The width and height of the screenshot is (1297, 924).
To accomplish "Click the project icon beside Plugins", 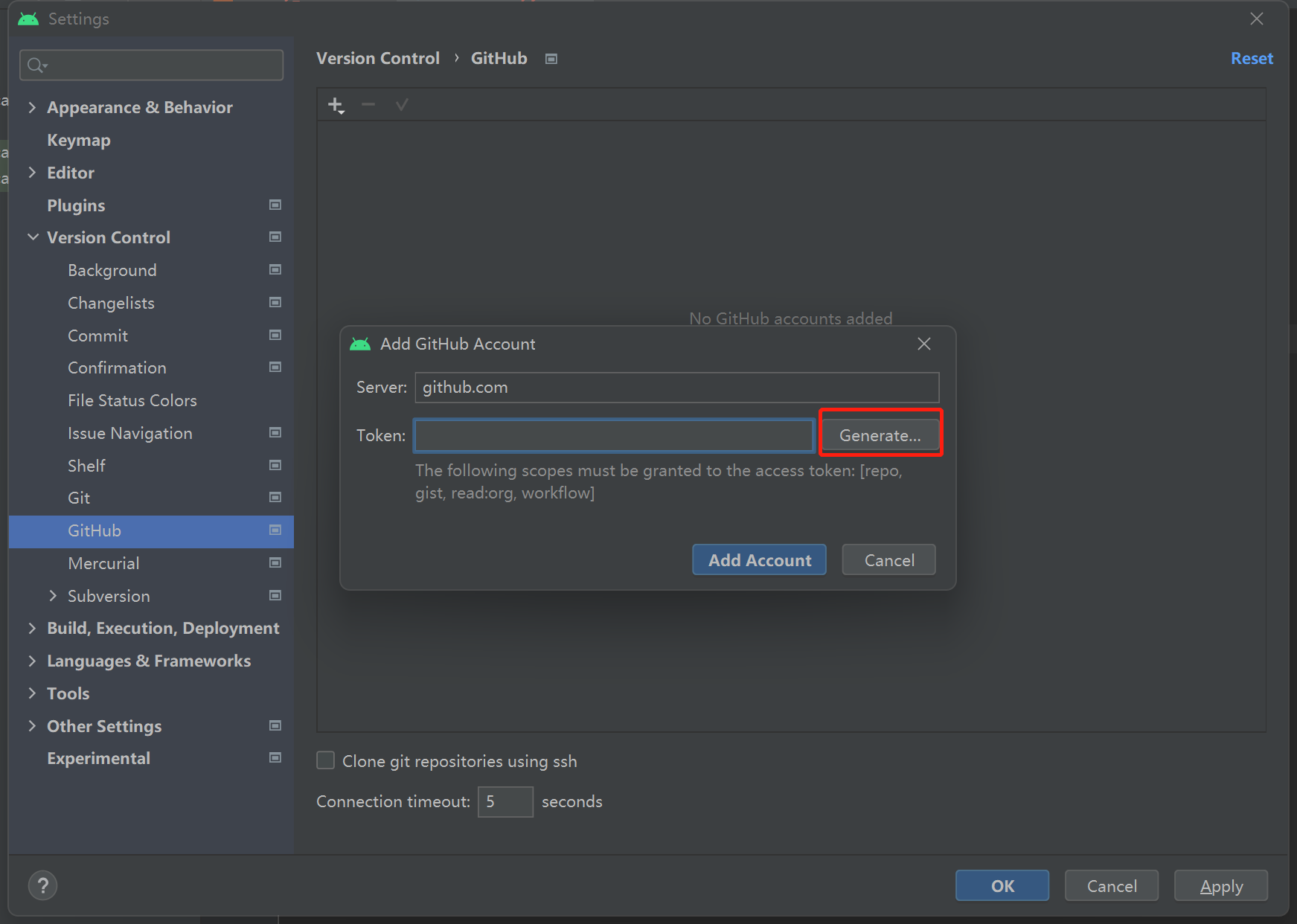I will (x=275, y=205).
